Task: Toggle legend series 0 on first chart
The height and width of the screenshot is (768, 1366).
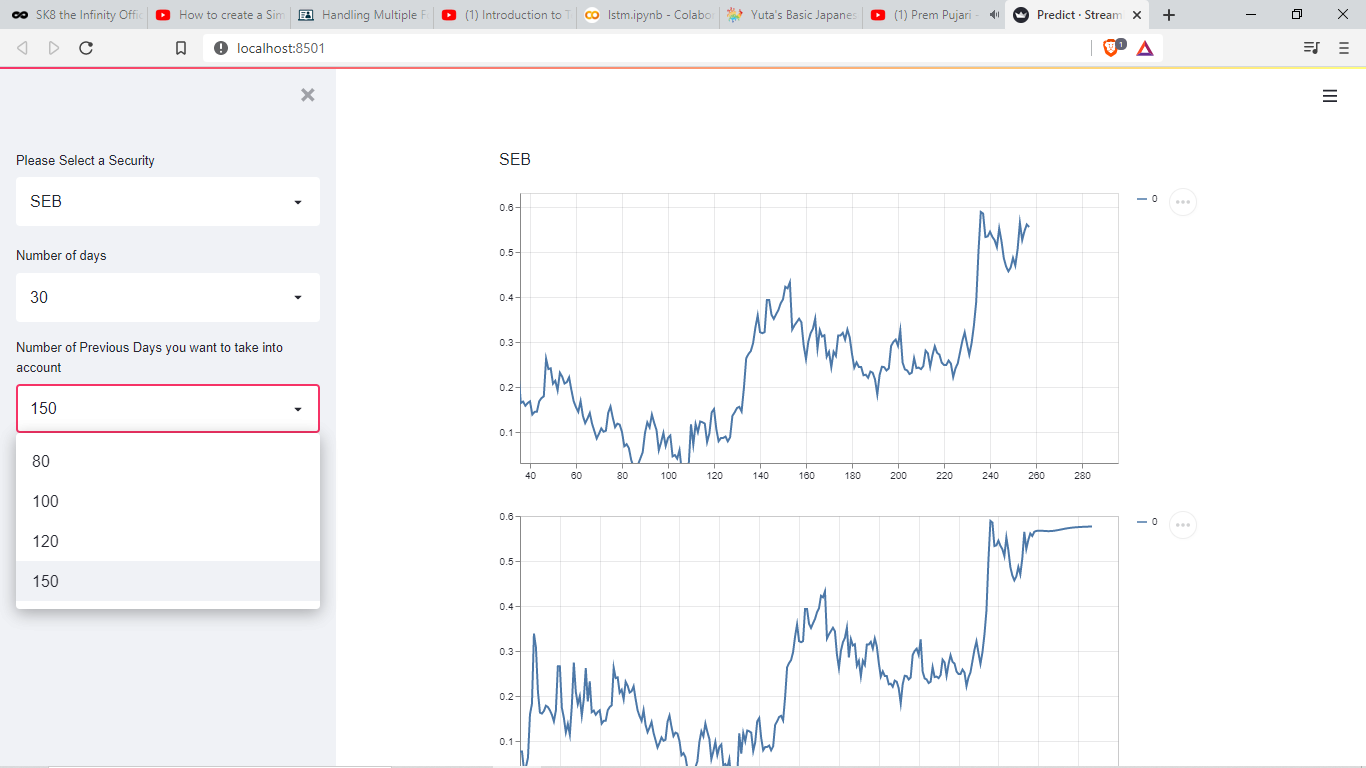Action: click(1147, 199)
